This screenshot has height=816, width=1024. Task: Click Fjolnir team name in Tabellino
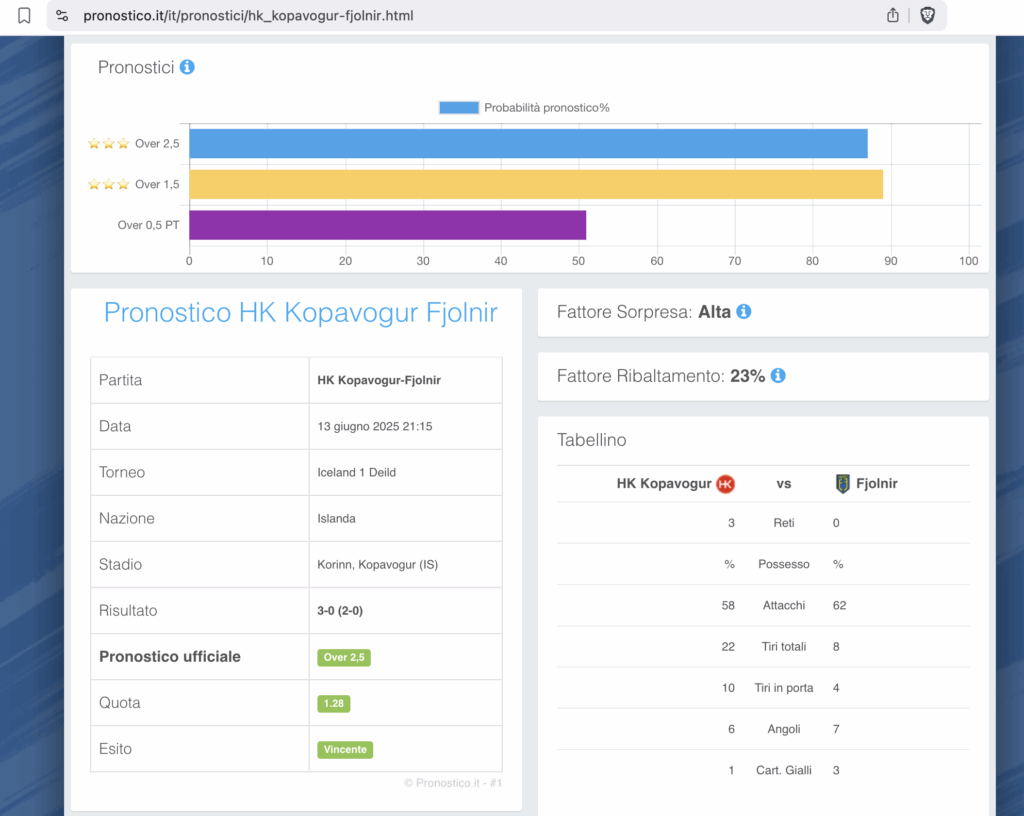(x=876, y=484)
